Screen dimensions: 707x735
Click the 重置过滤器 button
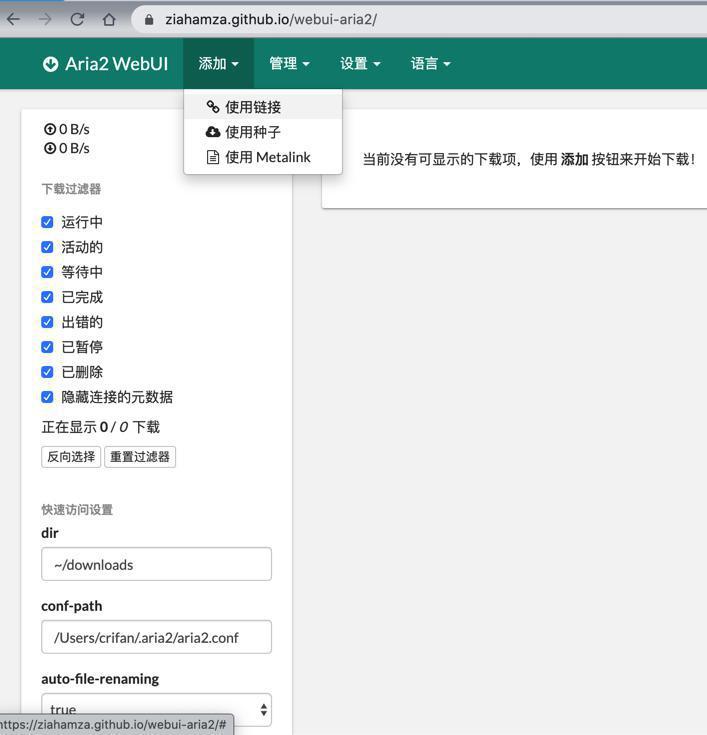pos(140,457)
